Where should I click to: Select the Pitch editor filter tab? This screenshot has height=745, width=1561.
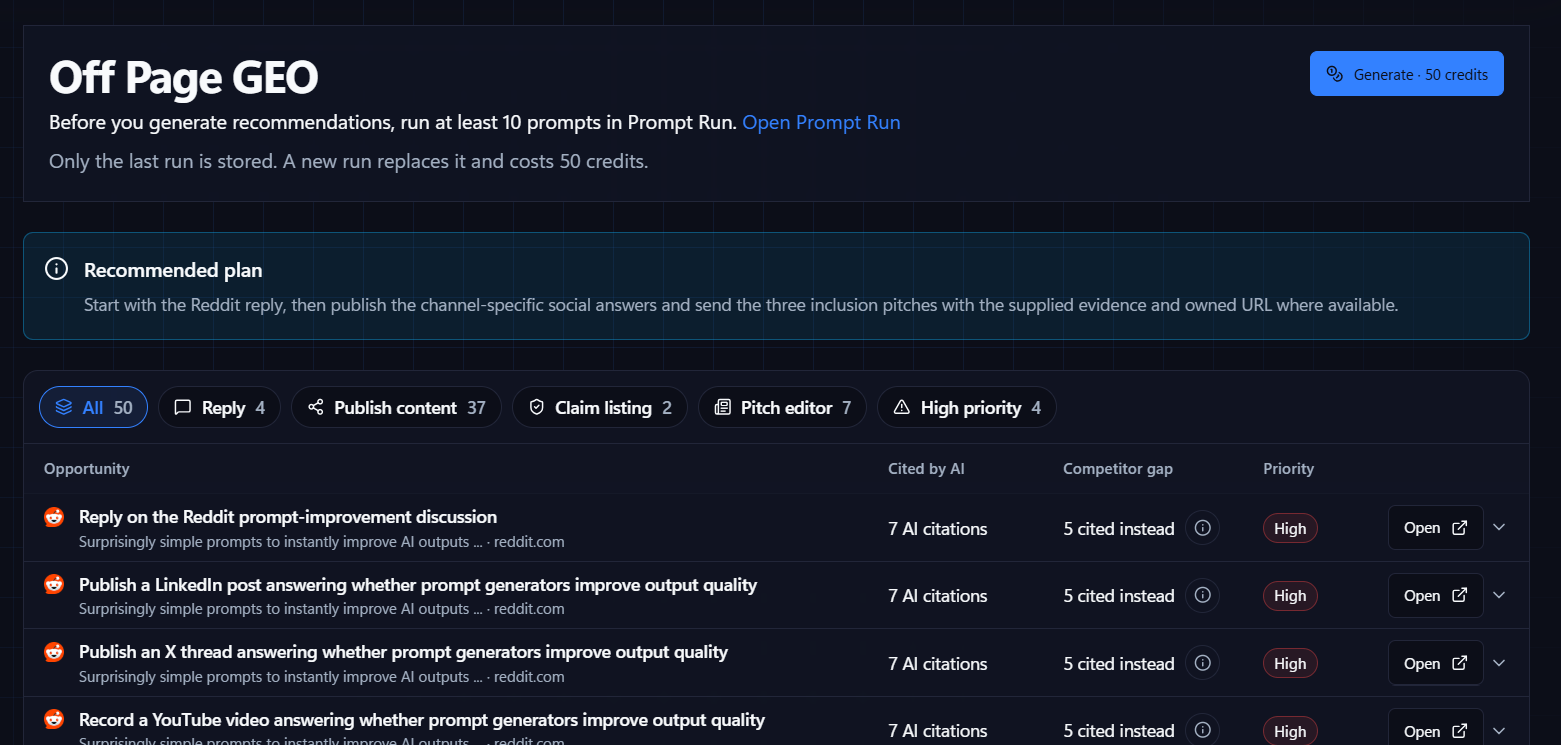tap(782, 407)
